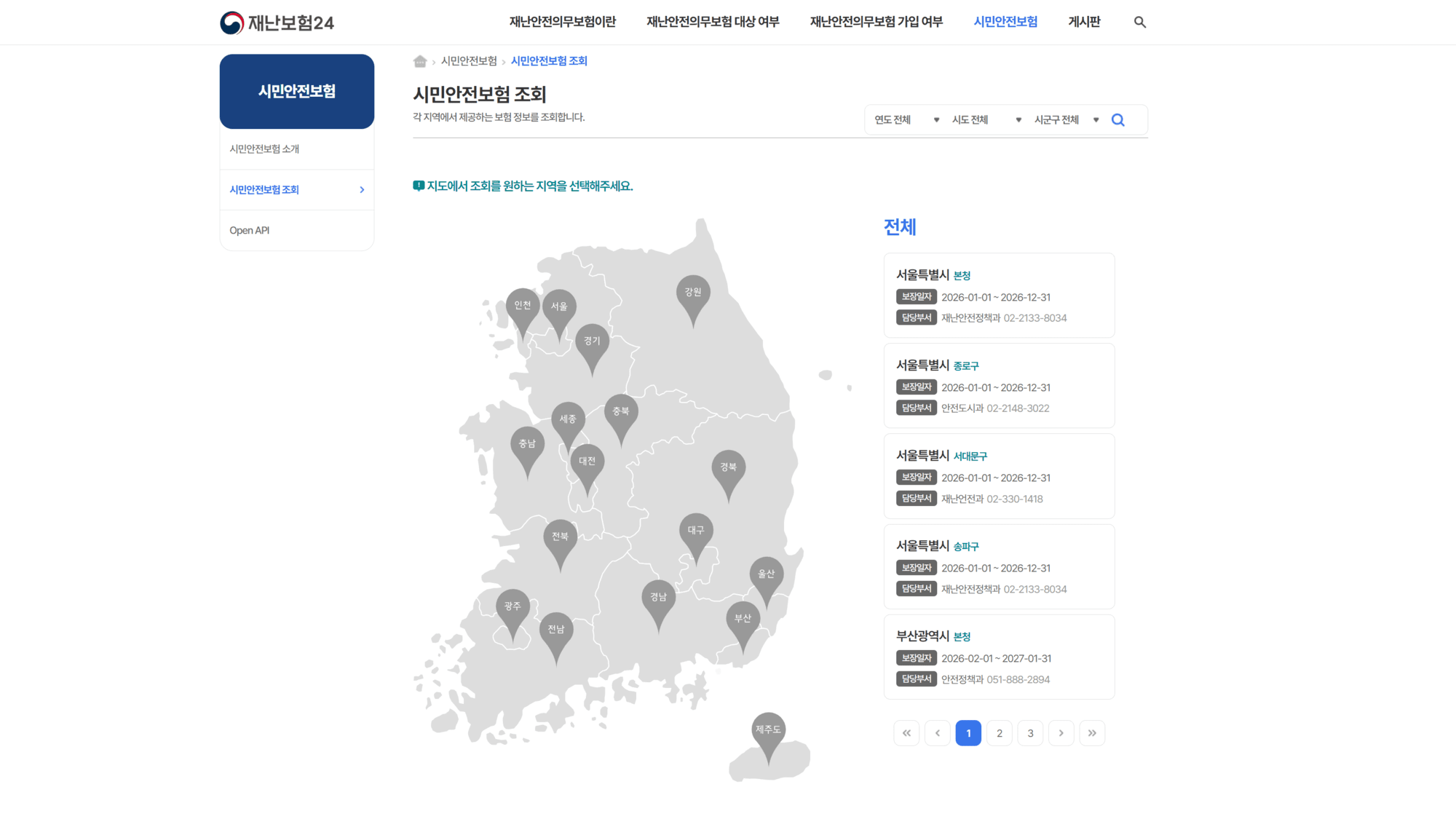Open the 부산광역시 본청 result card
This screenshot has height=819, width=1456.
coord(999,657)
